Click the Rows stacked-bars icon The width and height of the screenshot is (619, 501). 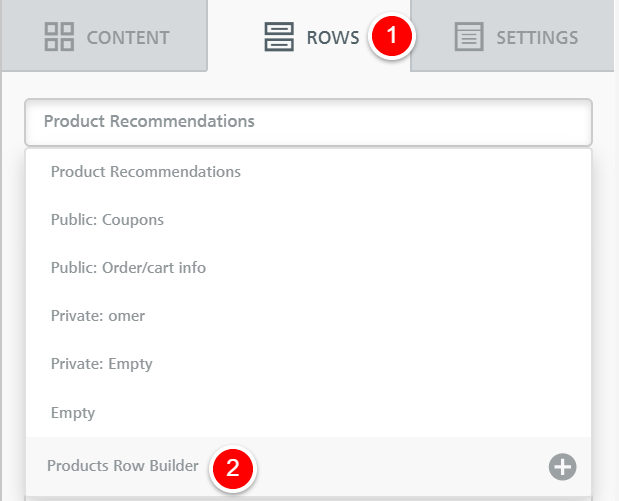click(x=279, y=37)
